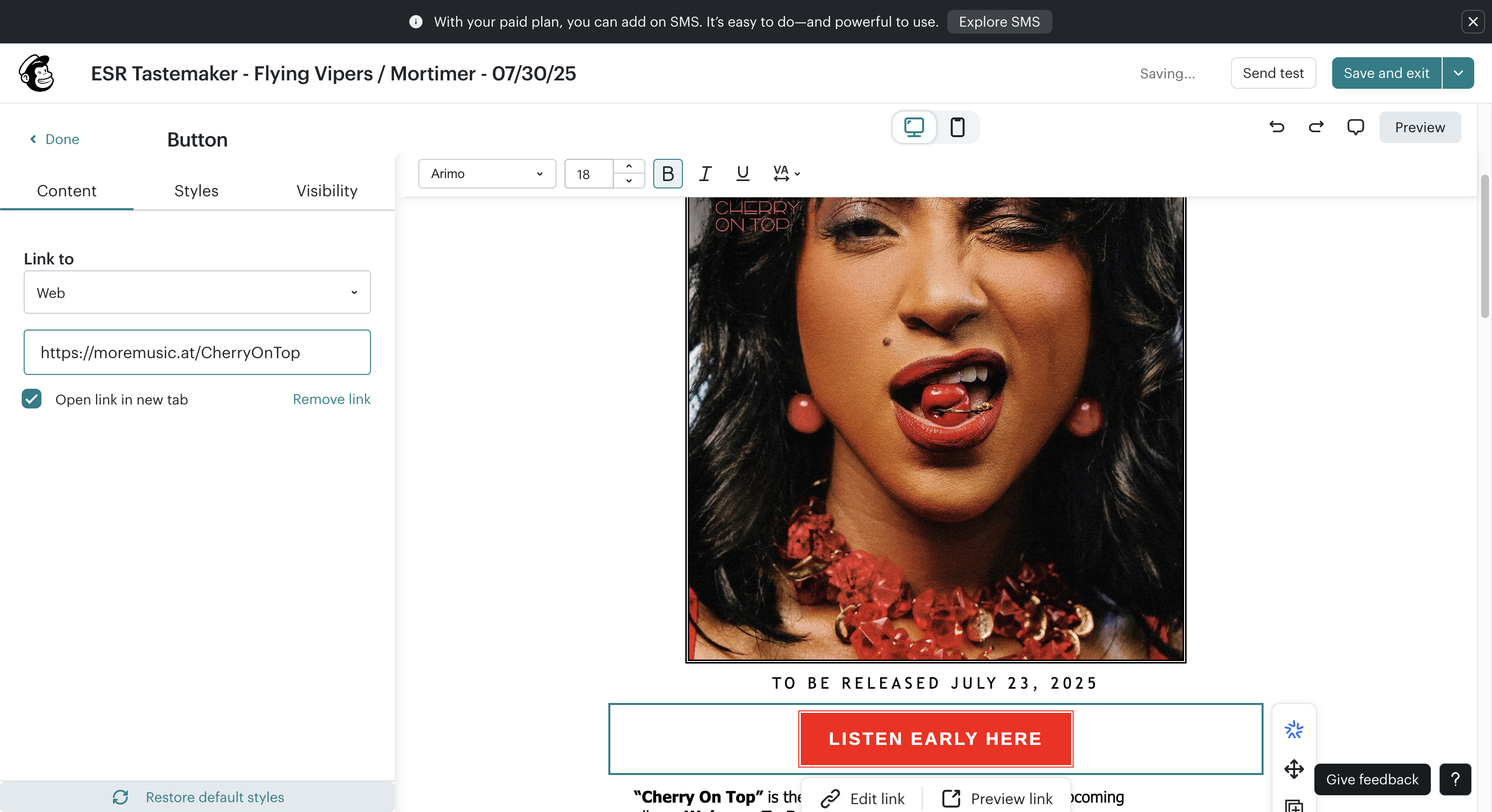The height and width of the screenshot is (812, 1492).
Task: Expand the Save and exit options arrow
Action: tap(1458, 73)
